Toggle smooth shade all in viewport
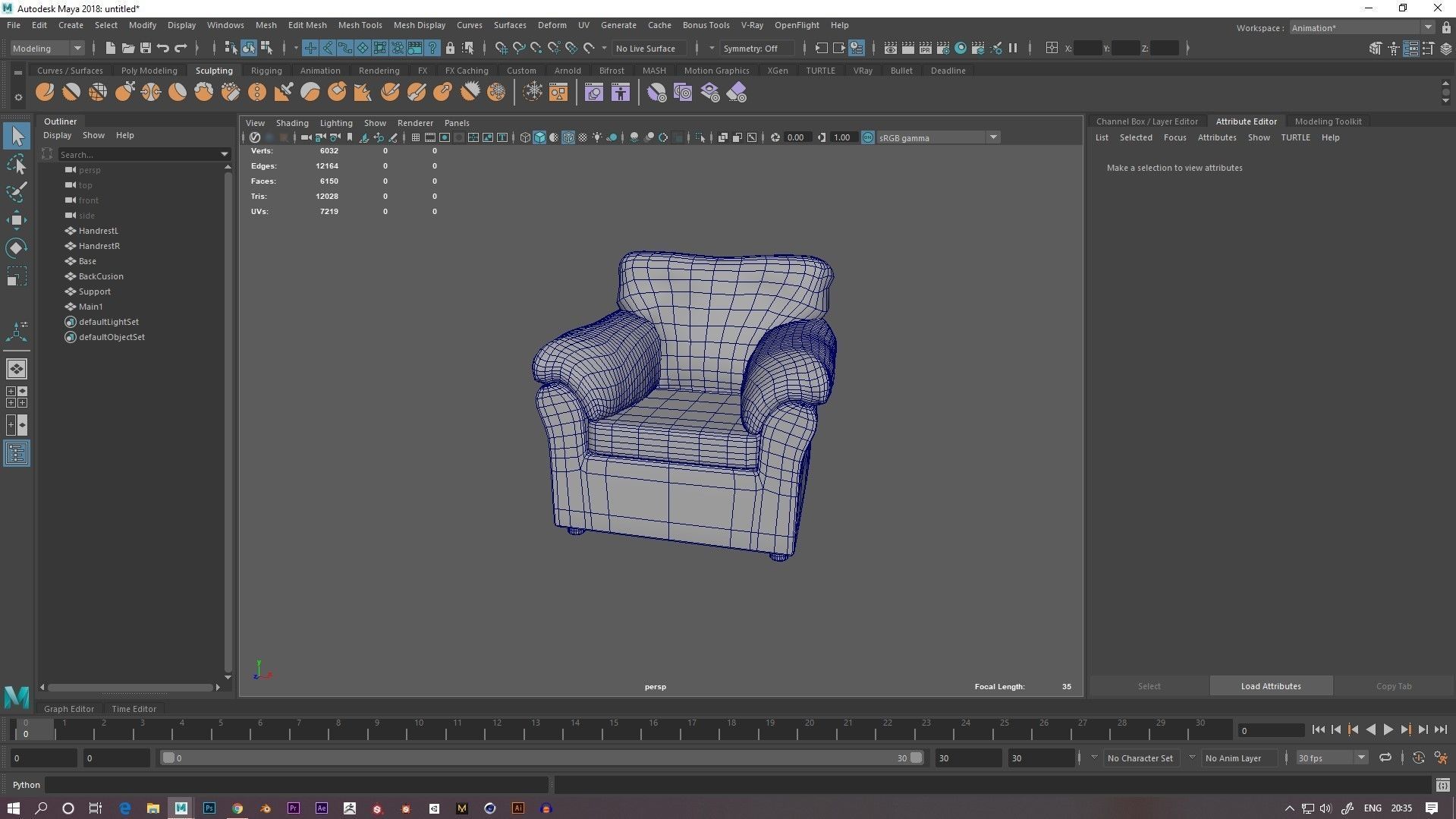Image resolution: width=1456 pixels, height=819 pixels. [x=539, y=137]
